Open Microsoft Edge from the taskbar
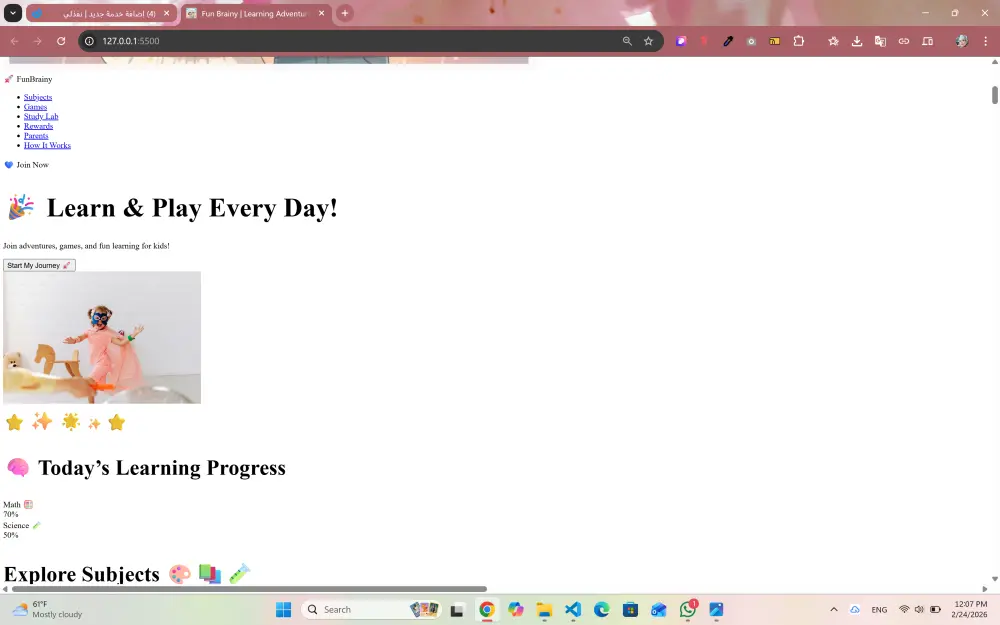This screenshot has width=1000, height=625. (601, 610)
